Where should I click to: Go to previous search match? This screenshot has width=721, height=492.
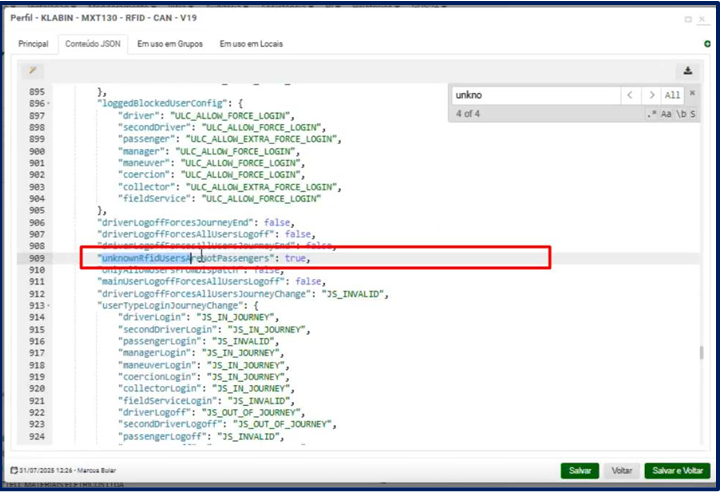point(630,95)
